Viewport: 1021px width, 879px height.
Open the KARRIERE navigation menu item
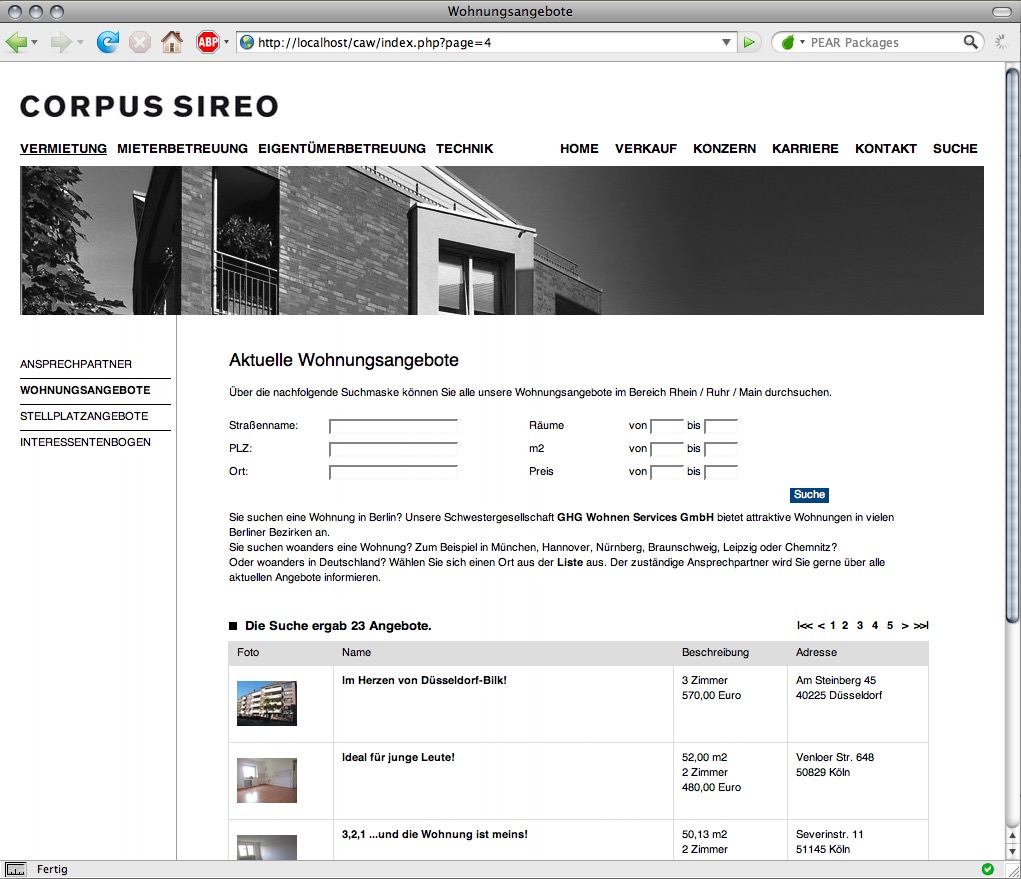(x=805, y=148)
